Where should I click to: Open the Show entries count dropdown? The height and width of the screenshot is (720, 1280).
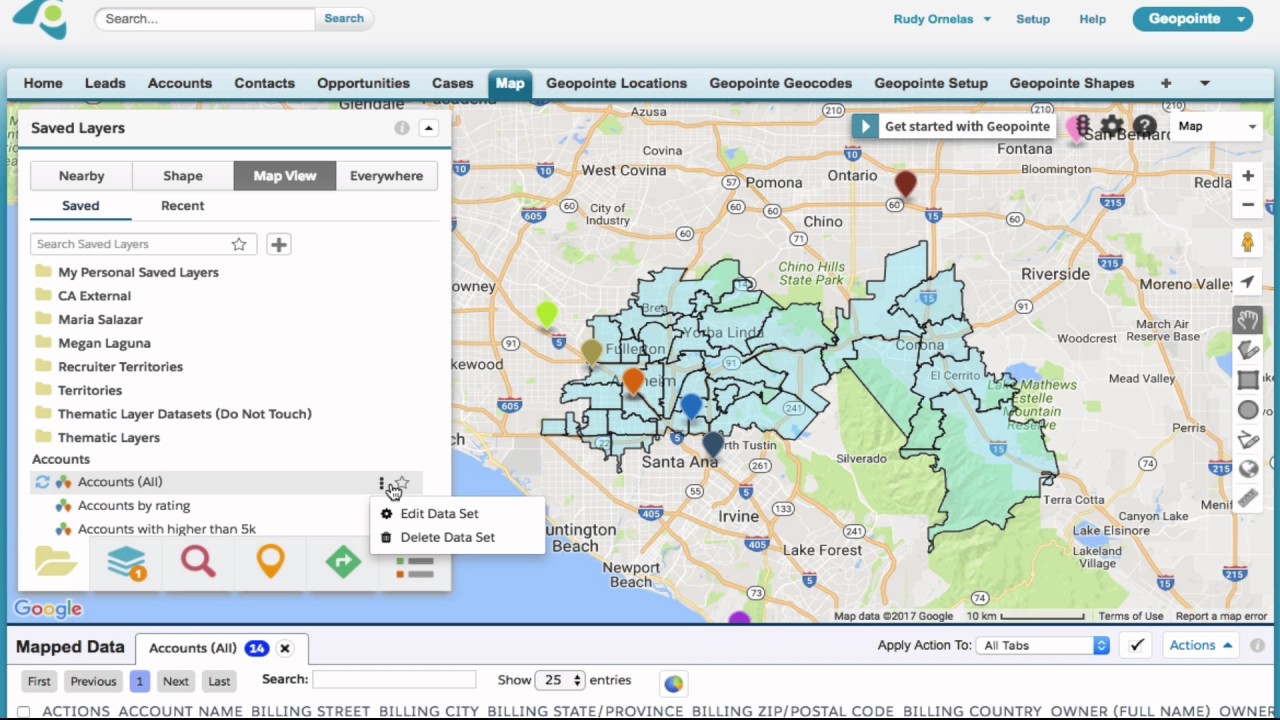(x=560, y=680)
